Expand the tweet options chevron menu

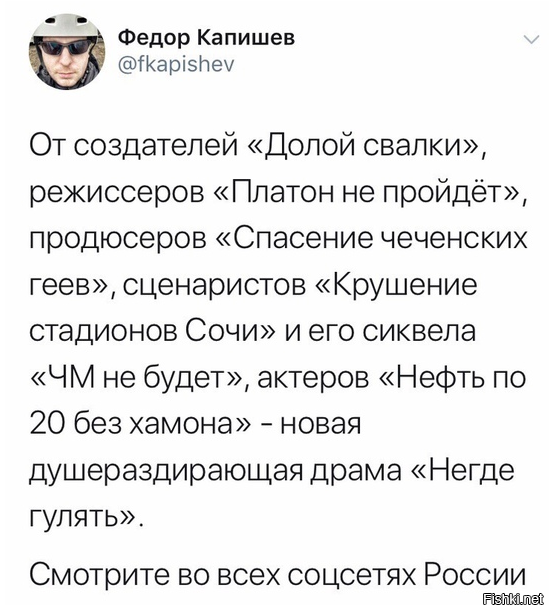point(531,39)
